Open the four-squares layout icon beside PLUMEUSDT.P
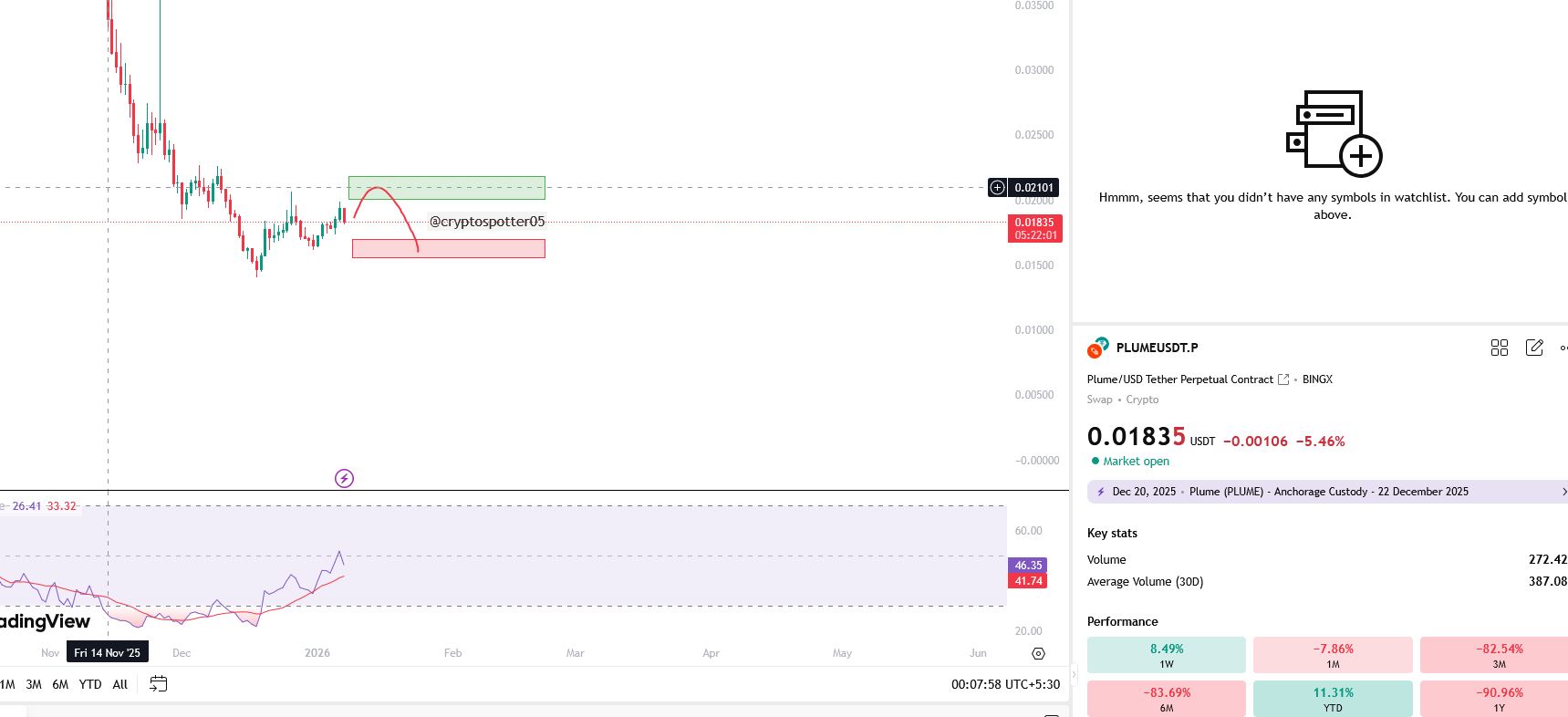The image size is (1568, 717). click(x=1500, y=348)
